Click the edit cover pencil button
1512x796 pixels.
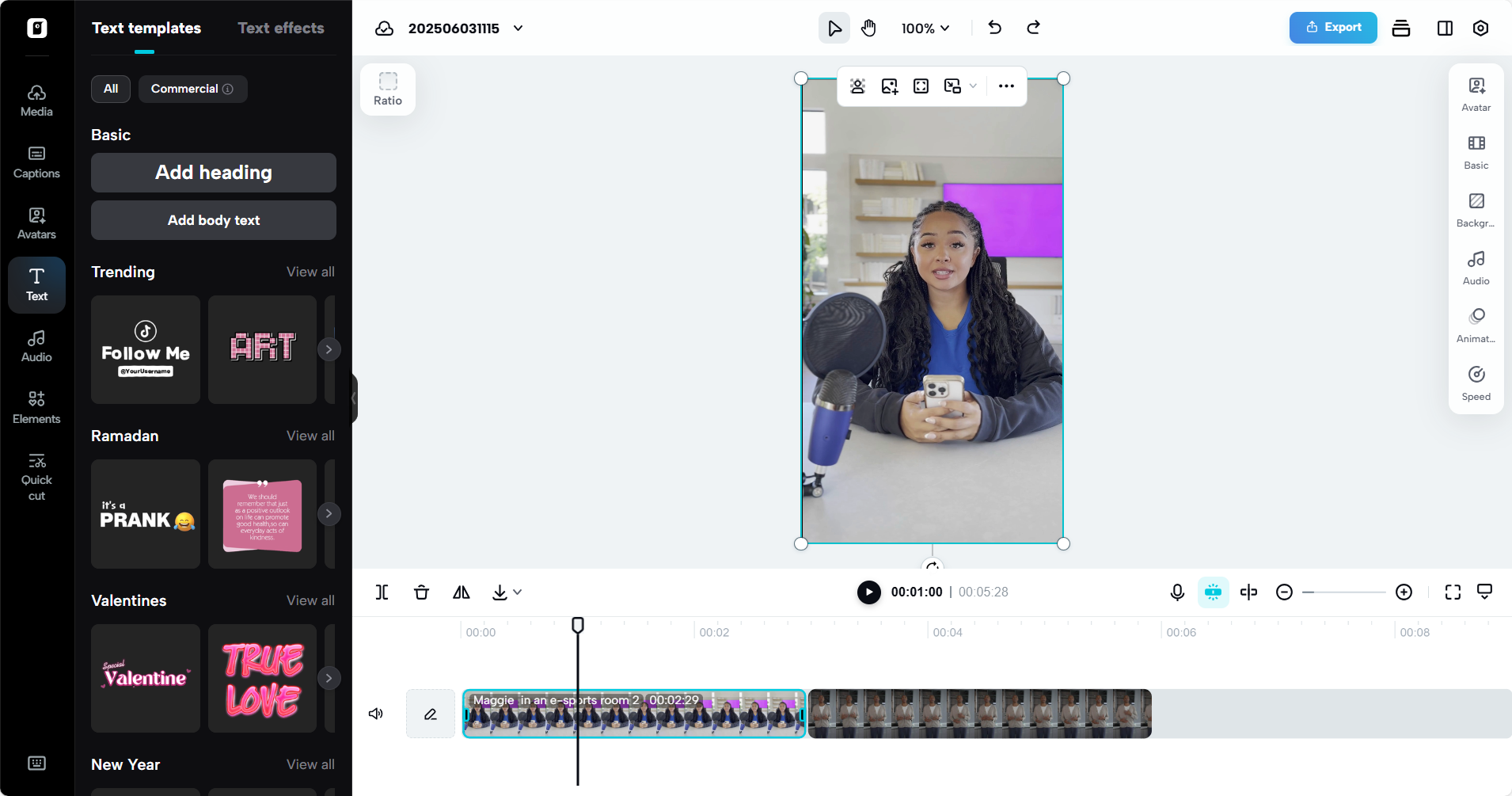point(431,714)
